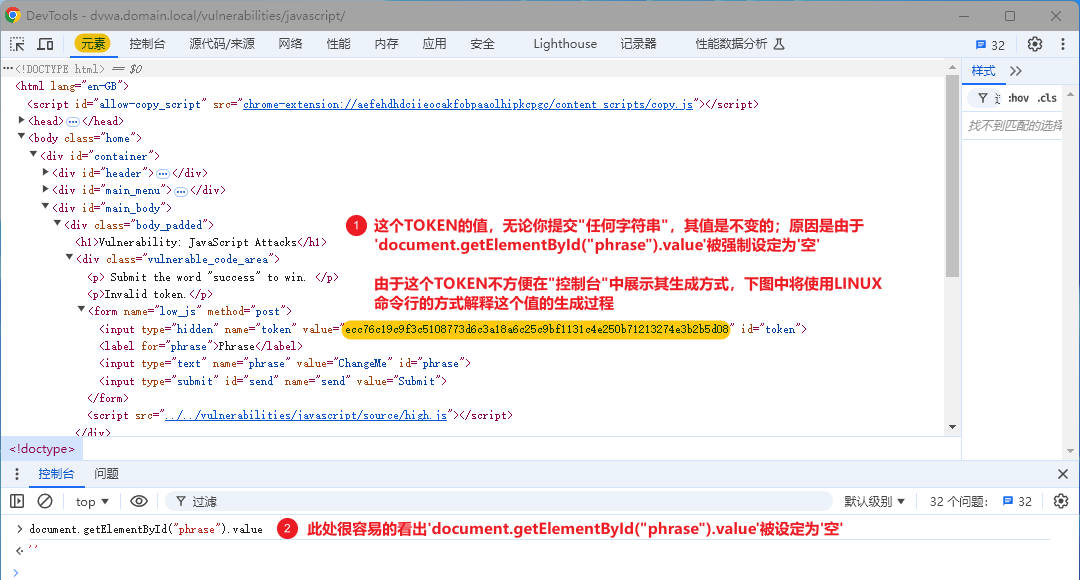
Task: Open console settings gear icon
Action: [1061, 501]
